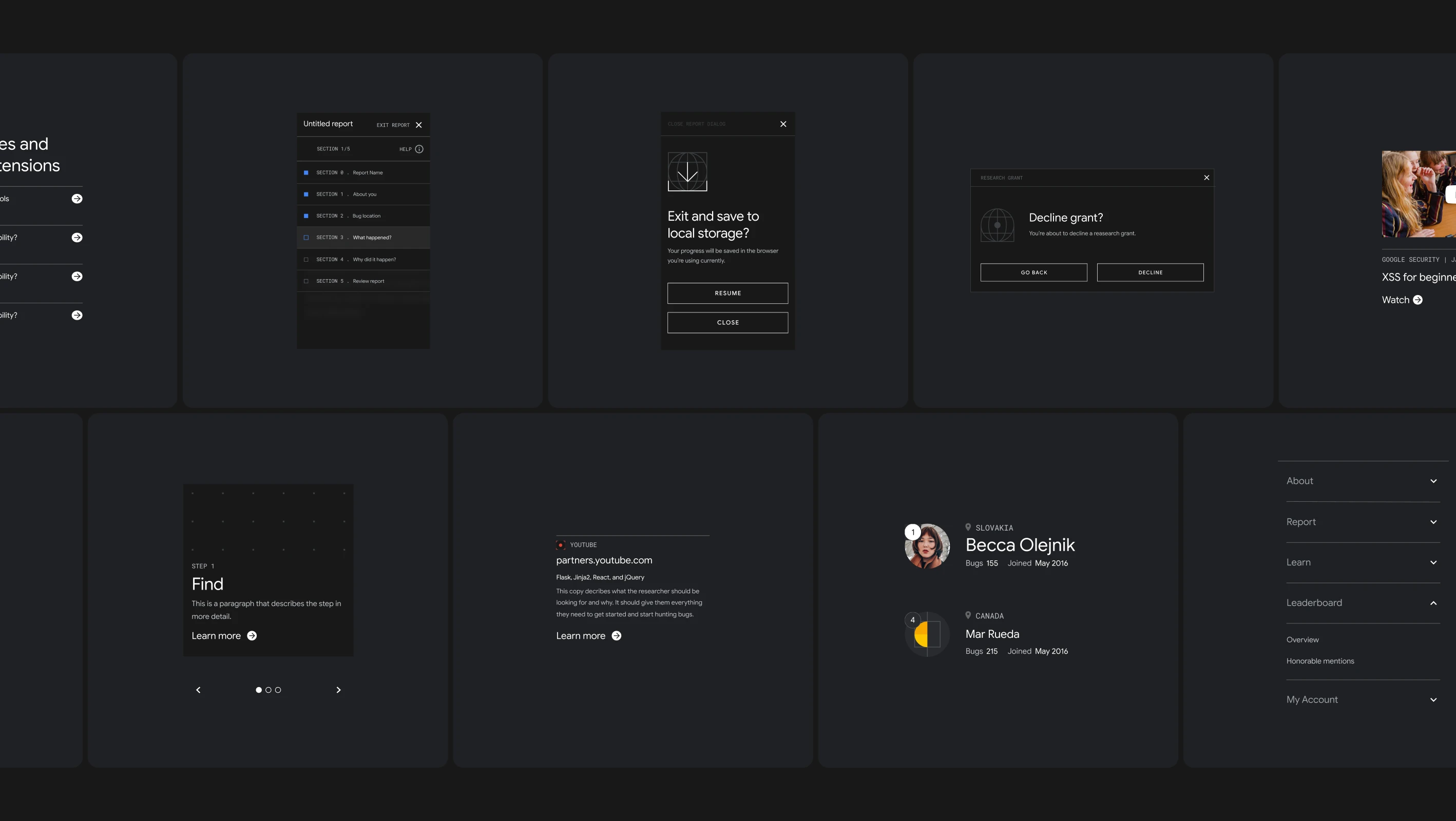Click the Help info icon in report
1456x821 pixels.
419,149
